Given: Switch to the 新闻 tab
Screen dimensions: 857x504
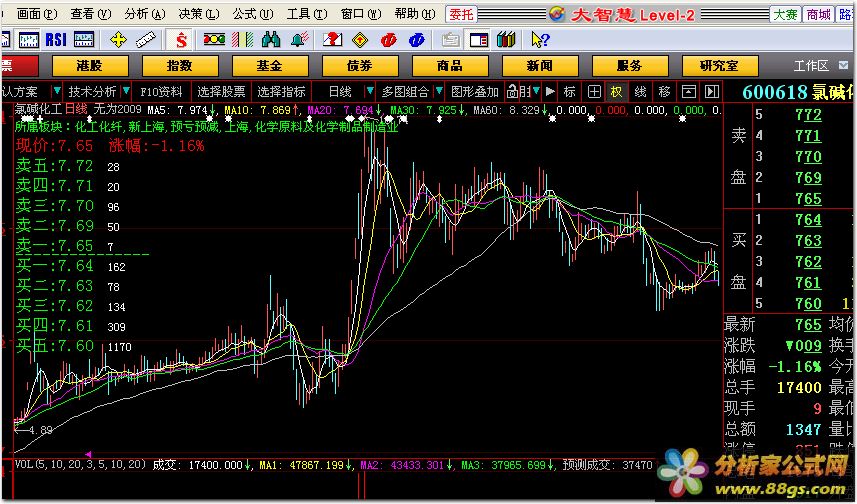Looking at the screenshot, I should [540, 66].
